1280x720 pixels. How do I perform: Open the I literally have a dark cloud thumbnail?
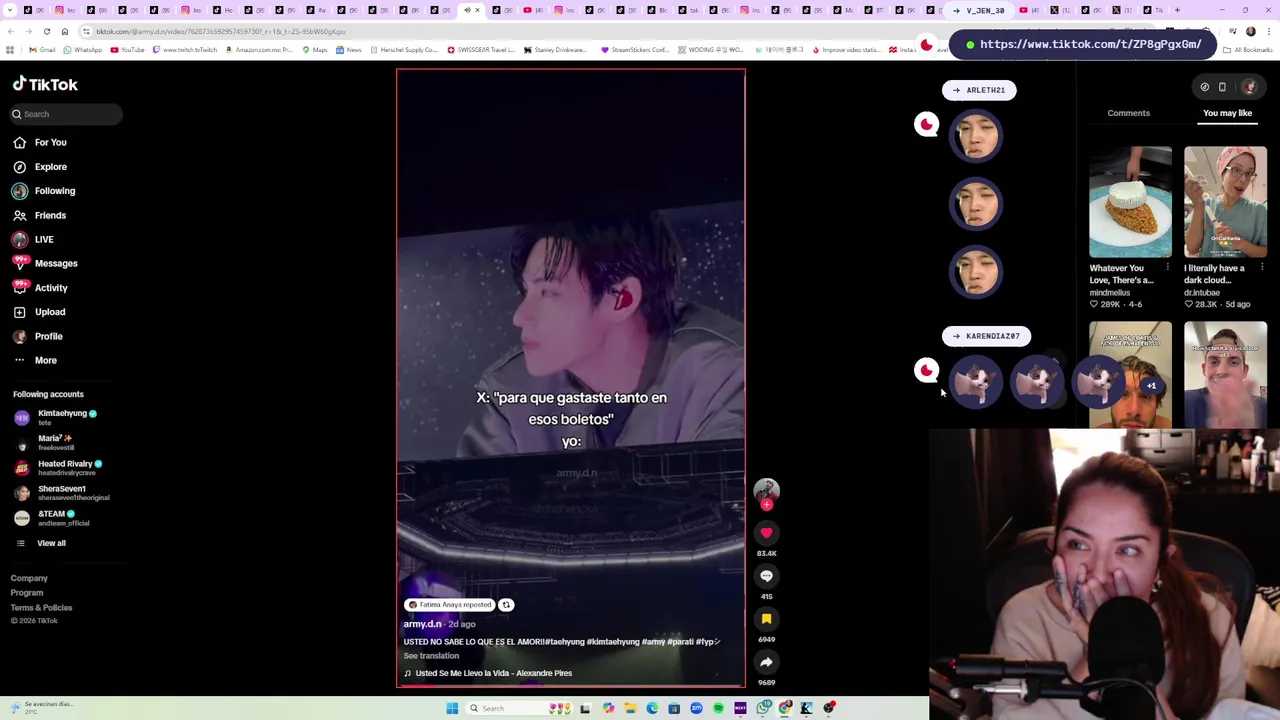pos(1225,202)
